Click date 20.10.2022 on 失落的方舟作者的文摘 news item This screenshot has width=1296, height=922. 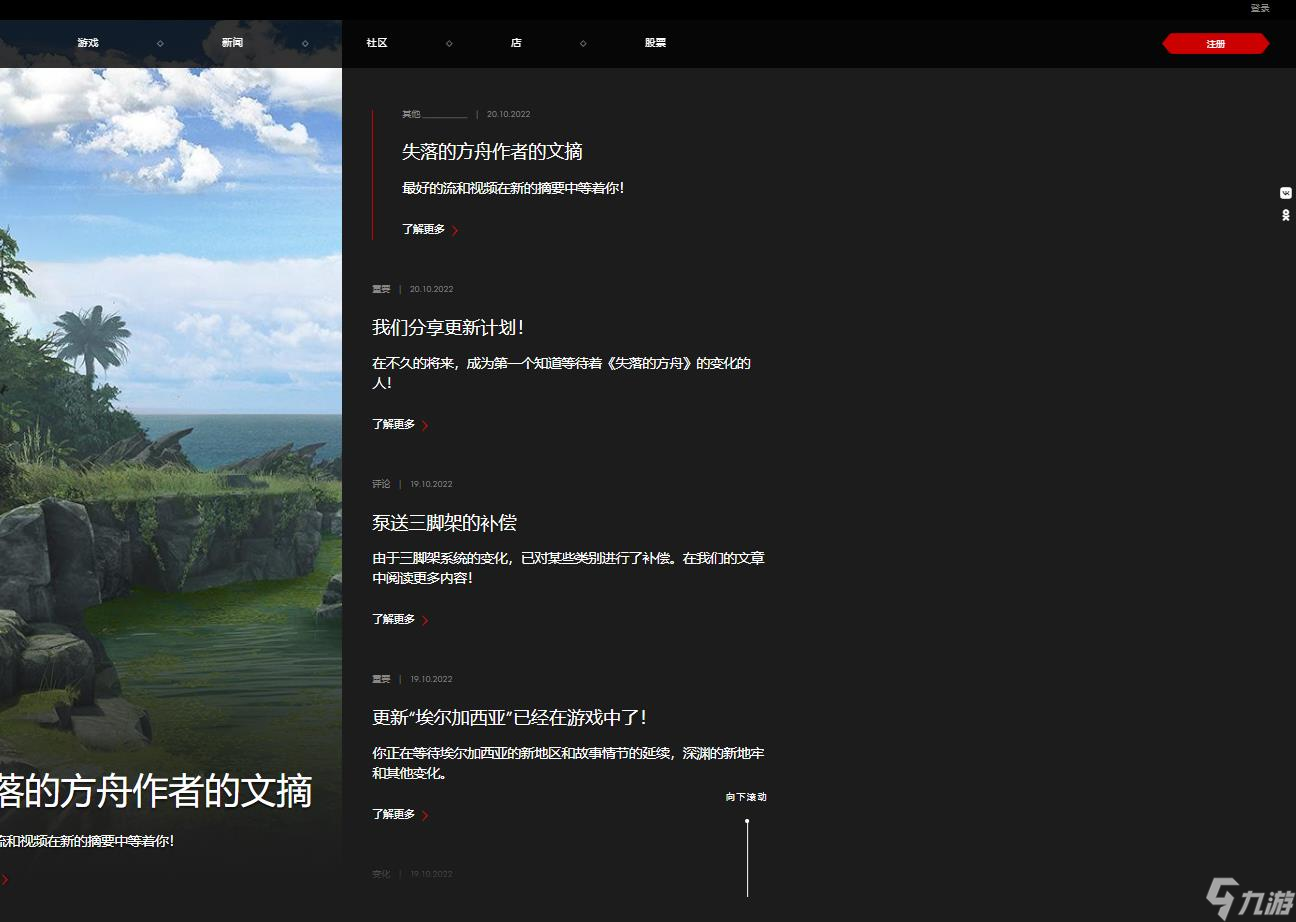coord(508,114)
